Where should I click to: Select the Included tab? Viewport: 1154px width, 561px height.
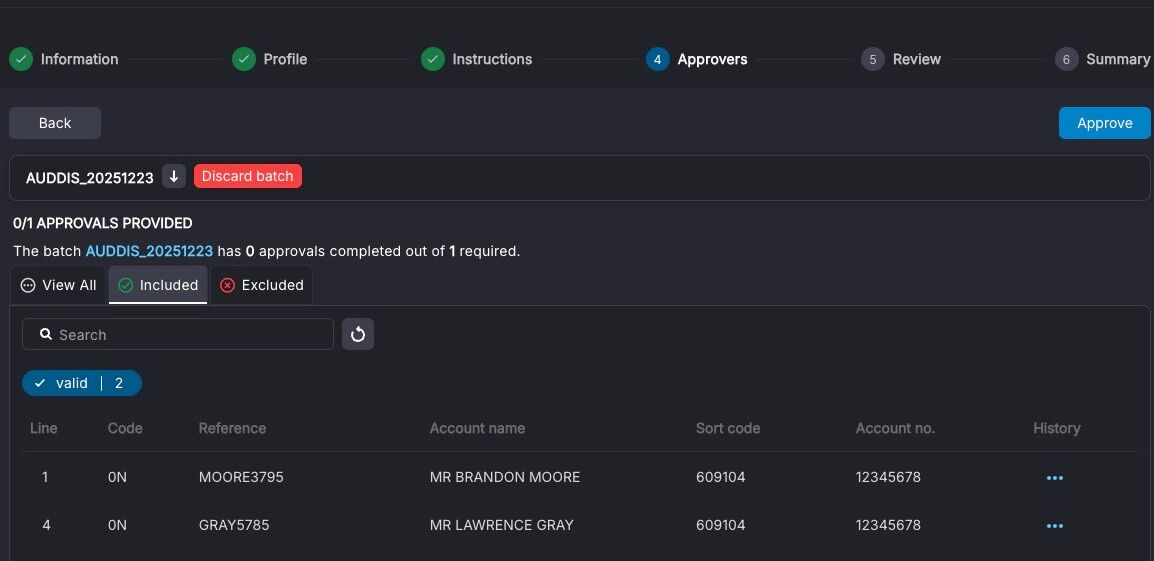tap(158, 285)
